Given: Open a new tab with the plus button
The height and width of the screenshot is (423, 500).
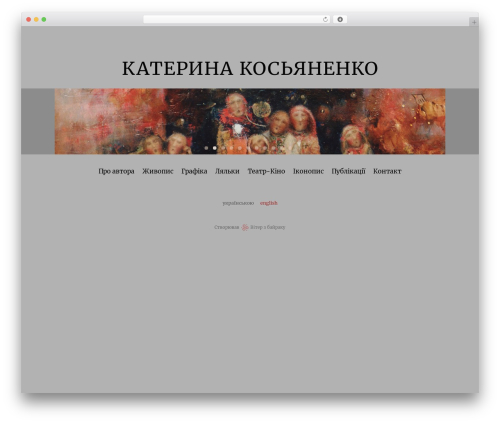Looking at the screenshot, I should 474,22.
